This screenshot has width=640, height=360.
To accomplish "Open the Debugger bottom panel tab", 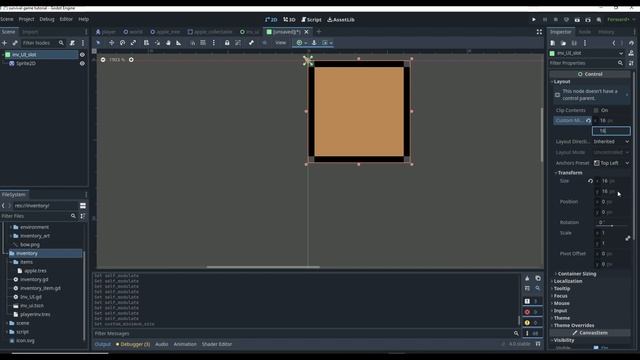I will tap(133, 344).
